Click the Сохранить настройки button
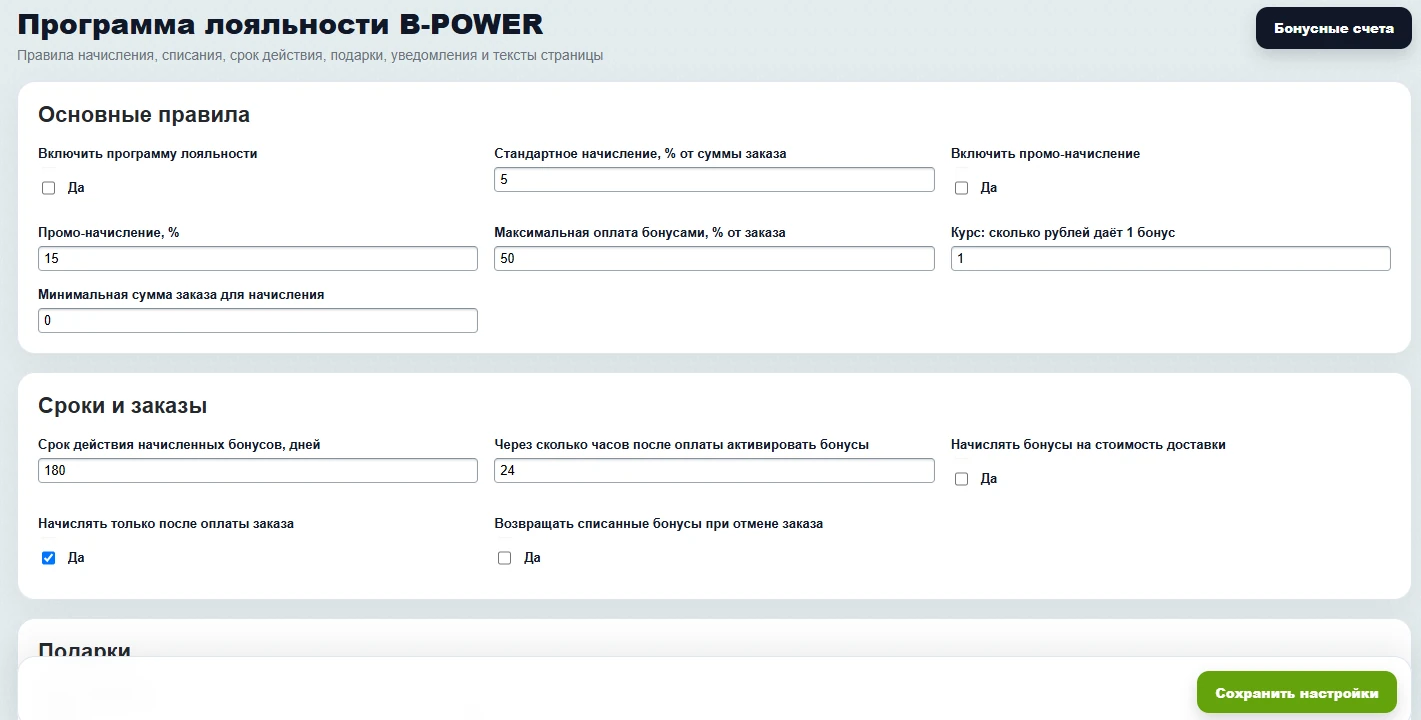 (1296, 693)
